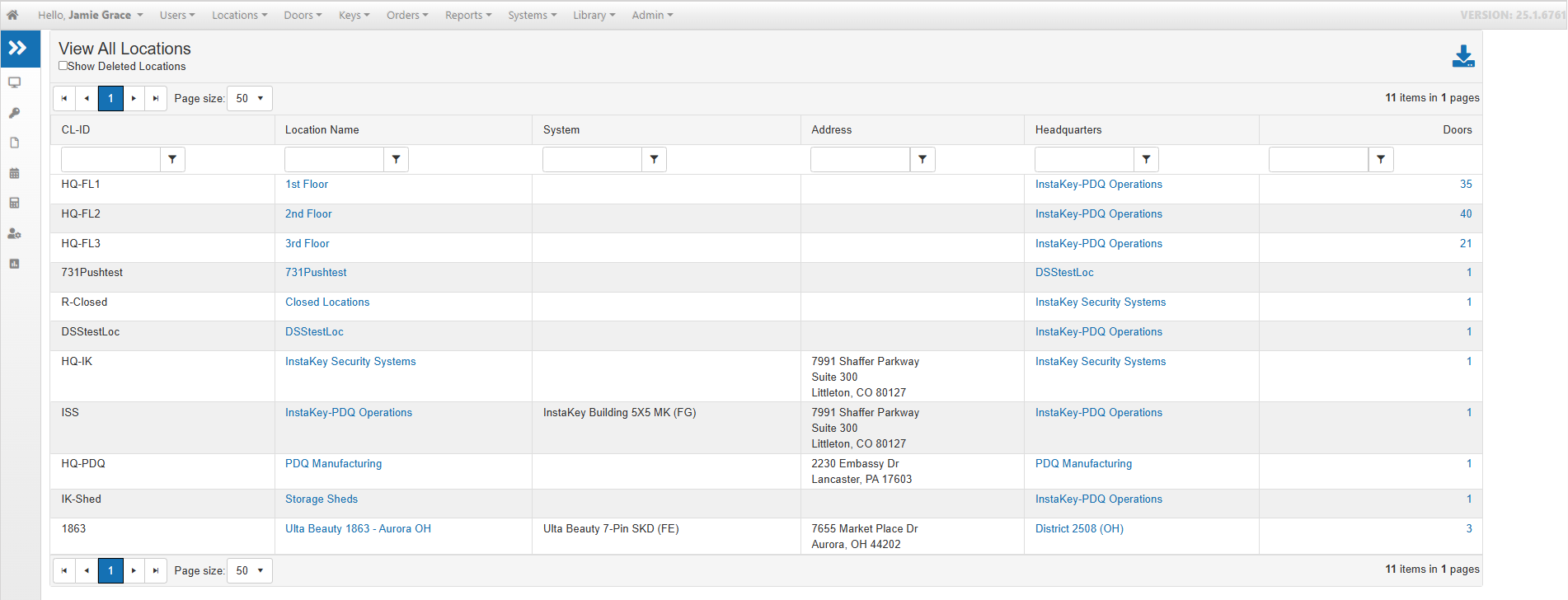Screen dimensions: 1568x600
Task: Open the Doors menu
Action: point(303,15)
